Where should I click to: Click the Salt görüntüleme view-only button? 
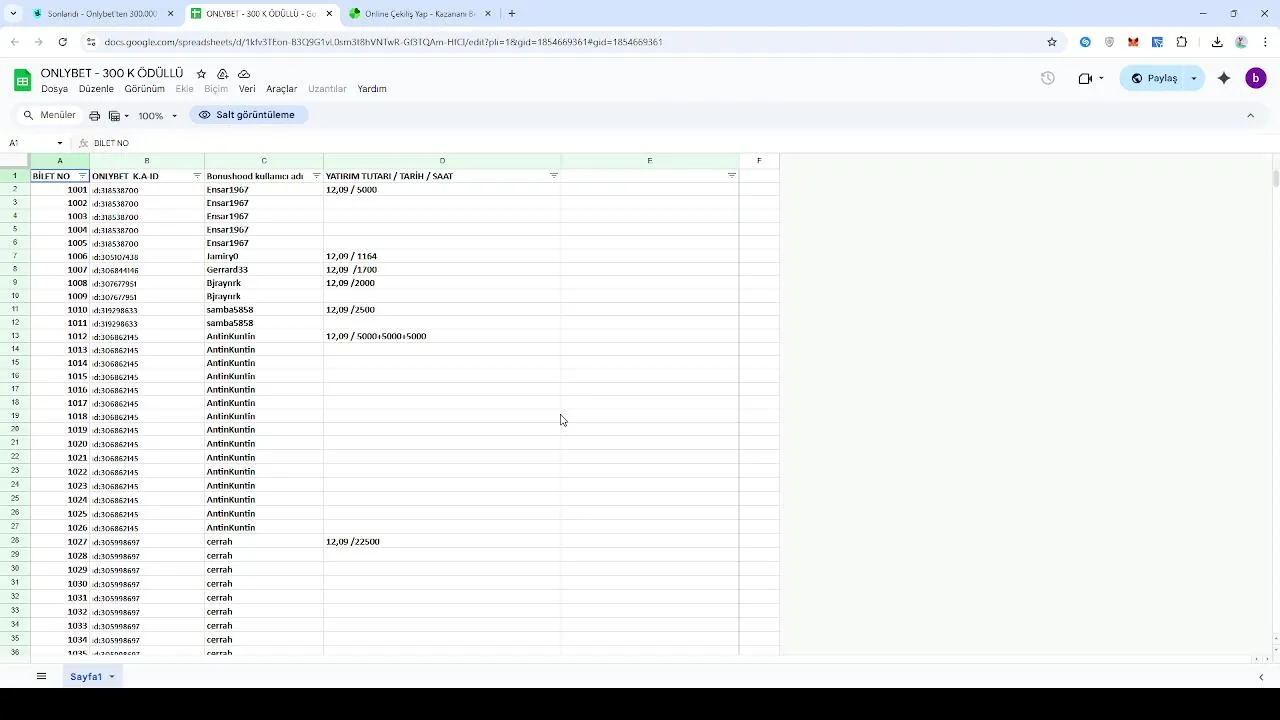[x=247, y=115]
